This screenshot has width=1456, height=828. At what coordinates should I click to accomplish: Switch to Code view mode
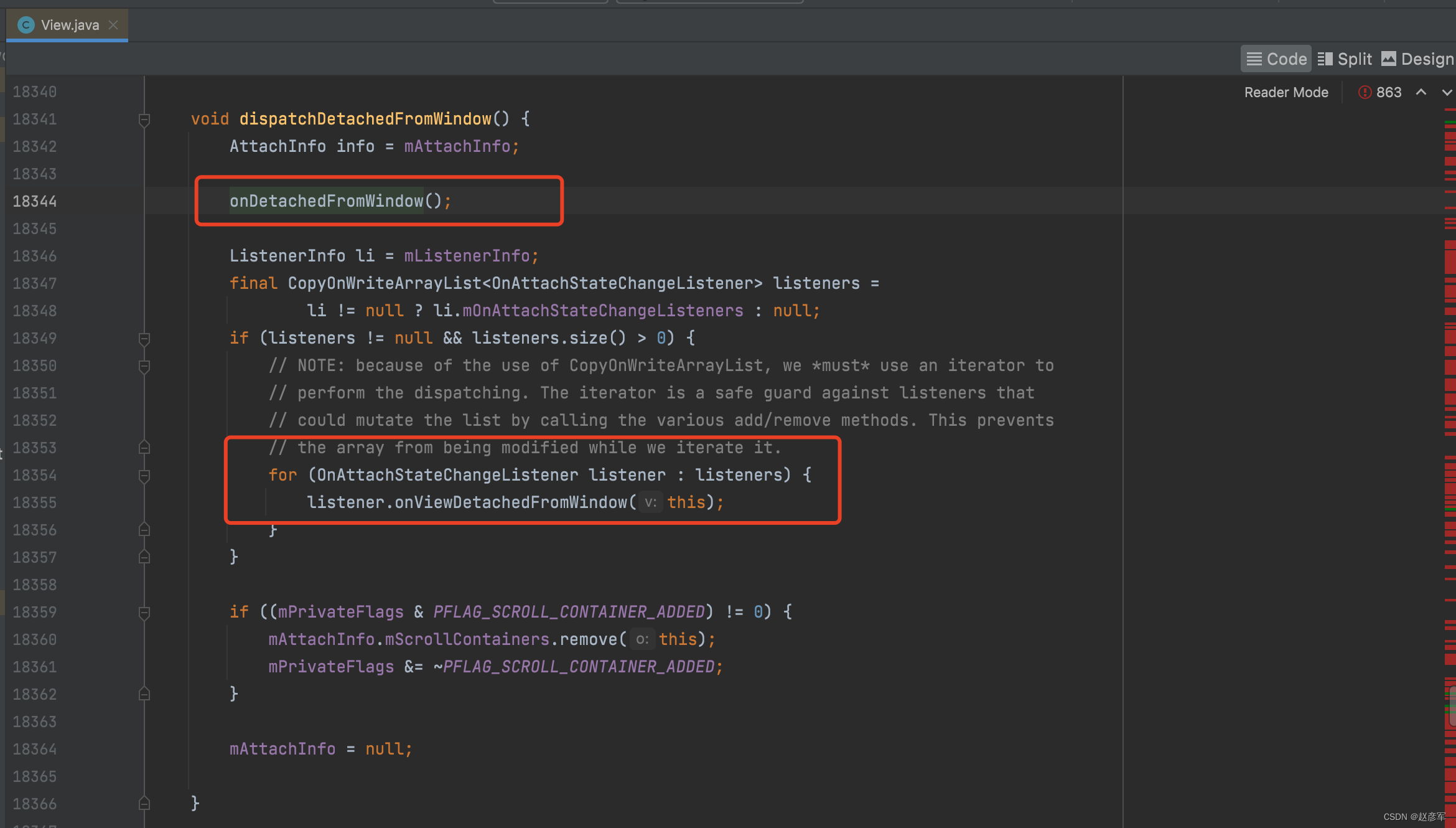[1276, 59]
